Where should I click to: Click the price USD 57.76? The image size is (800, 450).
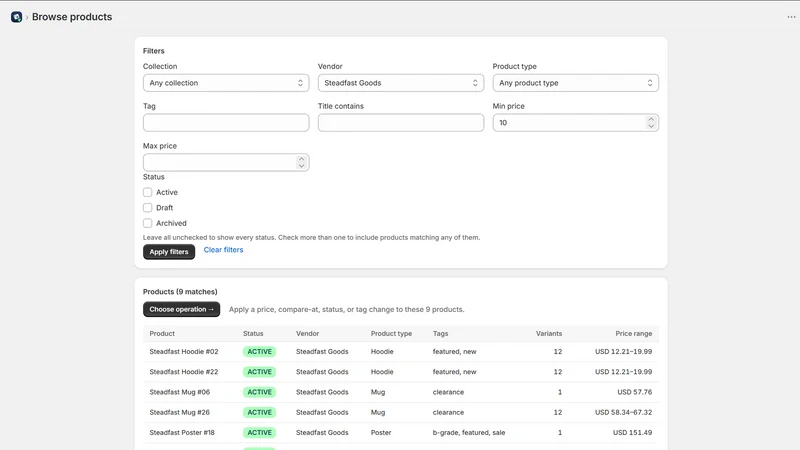pos(635,392)
